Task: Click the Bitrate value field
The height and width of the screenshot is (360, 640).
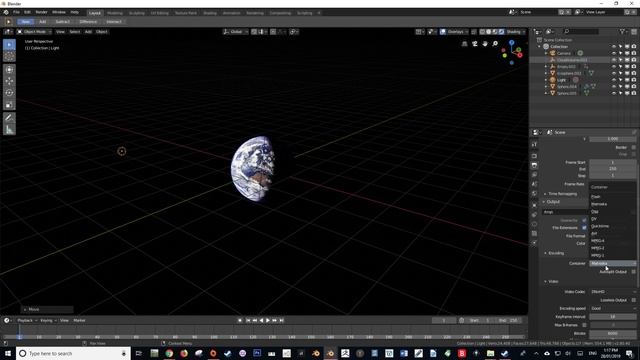Action: [x=613, y=333]
